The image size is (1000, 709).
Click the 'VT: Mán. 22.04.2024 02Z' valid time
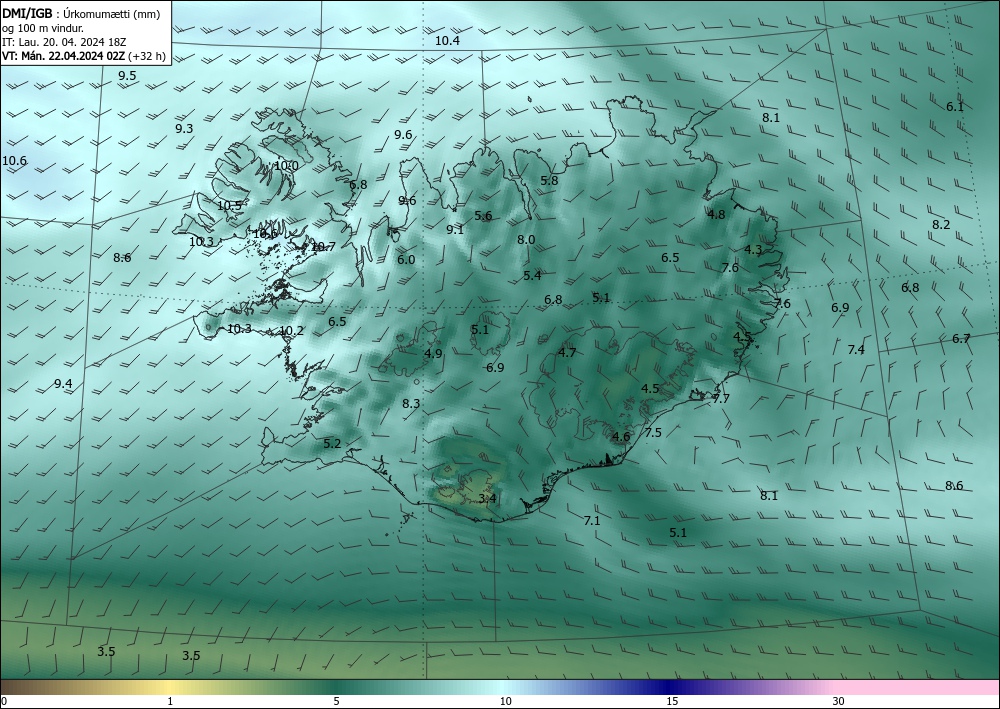pyautogui.click(x=64, y=56)
